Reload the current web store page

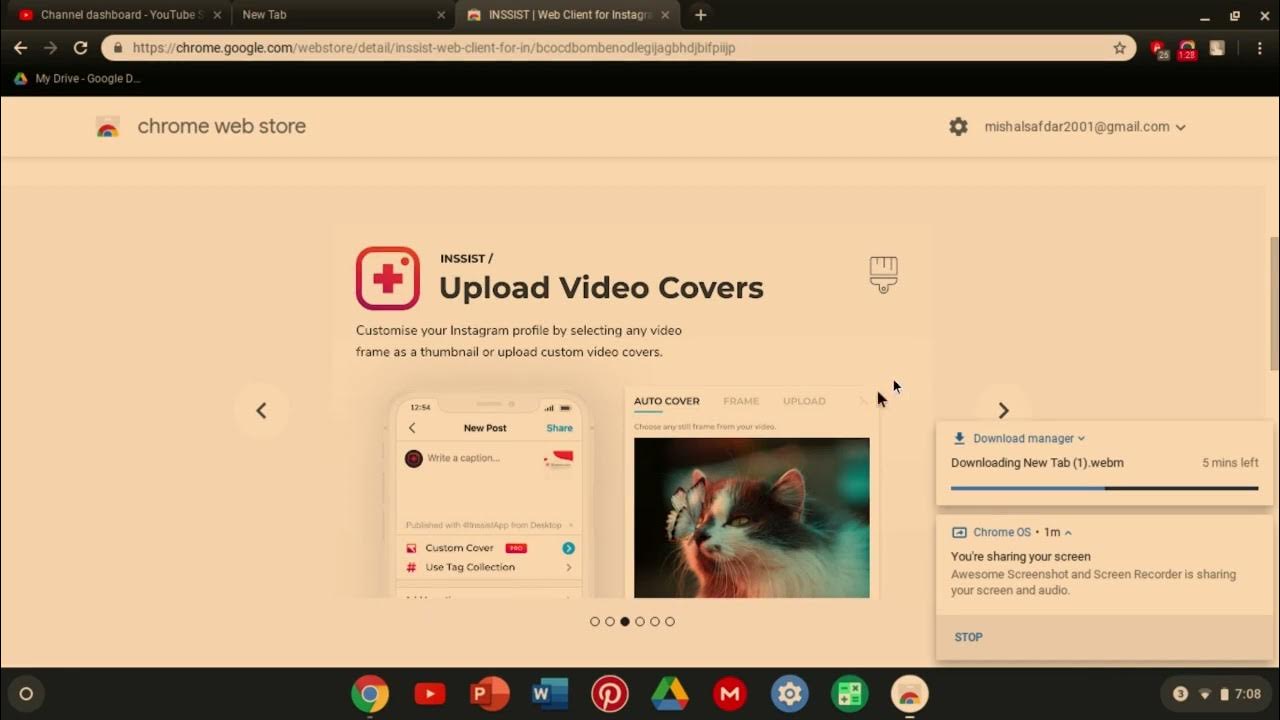pyautogui.click(x=81, y=48)
